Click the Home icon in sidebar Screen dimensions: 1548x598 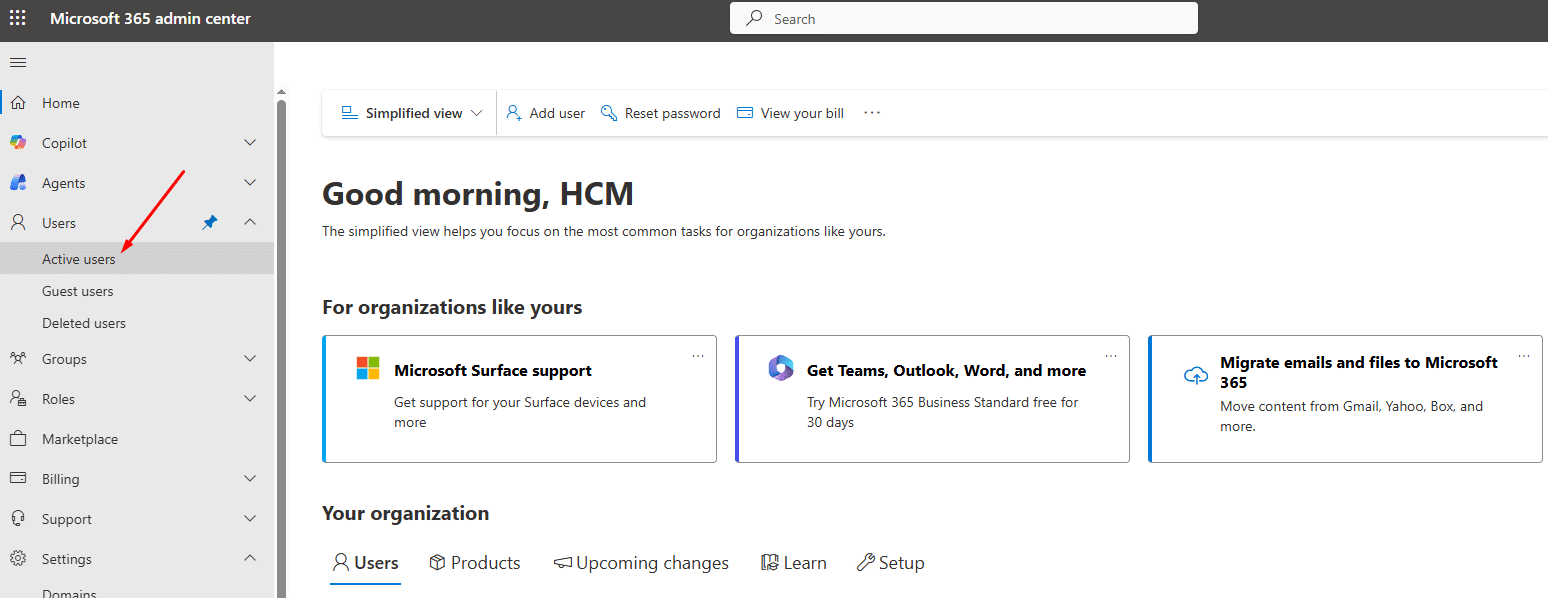tap(18, 103)
